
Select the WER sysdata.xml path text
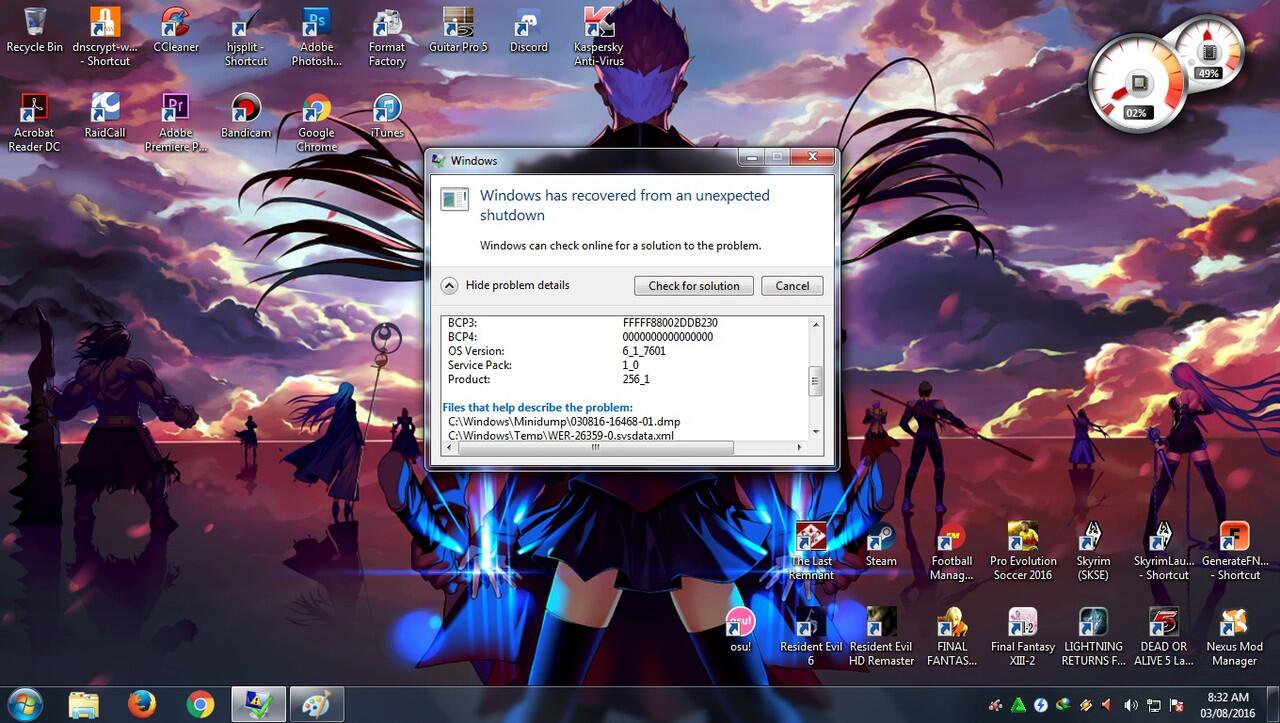tap(561, 436)
